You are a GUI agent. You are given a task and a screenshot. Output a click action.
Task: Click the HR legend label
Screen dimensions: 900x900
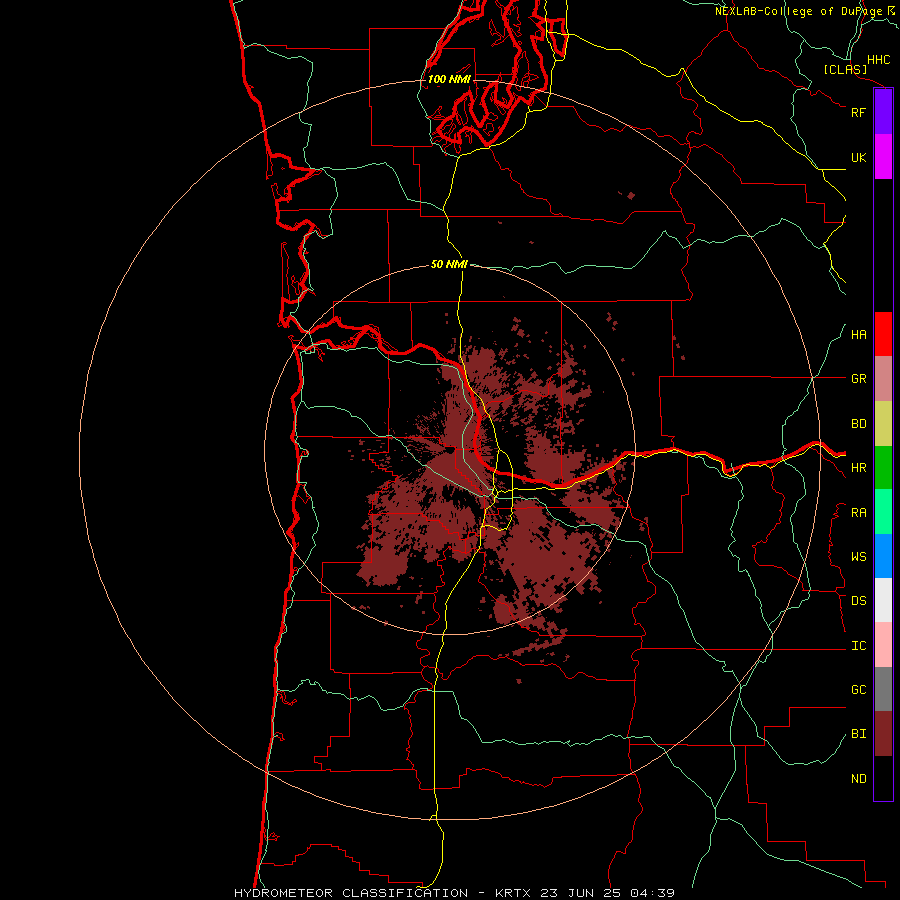pos(858,468)
